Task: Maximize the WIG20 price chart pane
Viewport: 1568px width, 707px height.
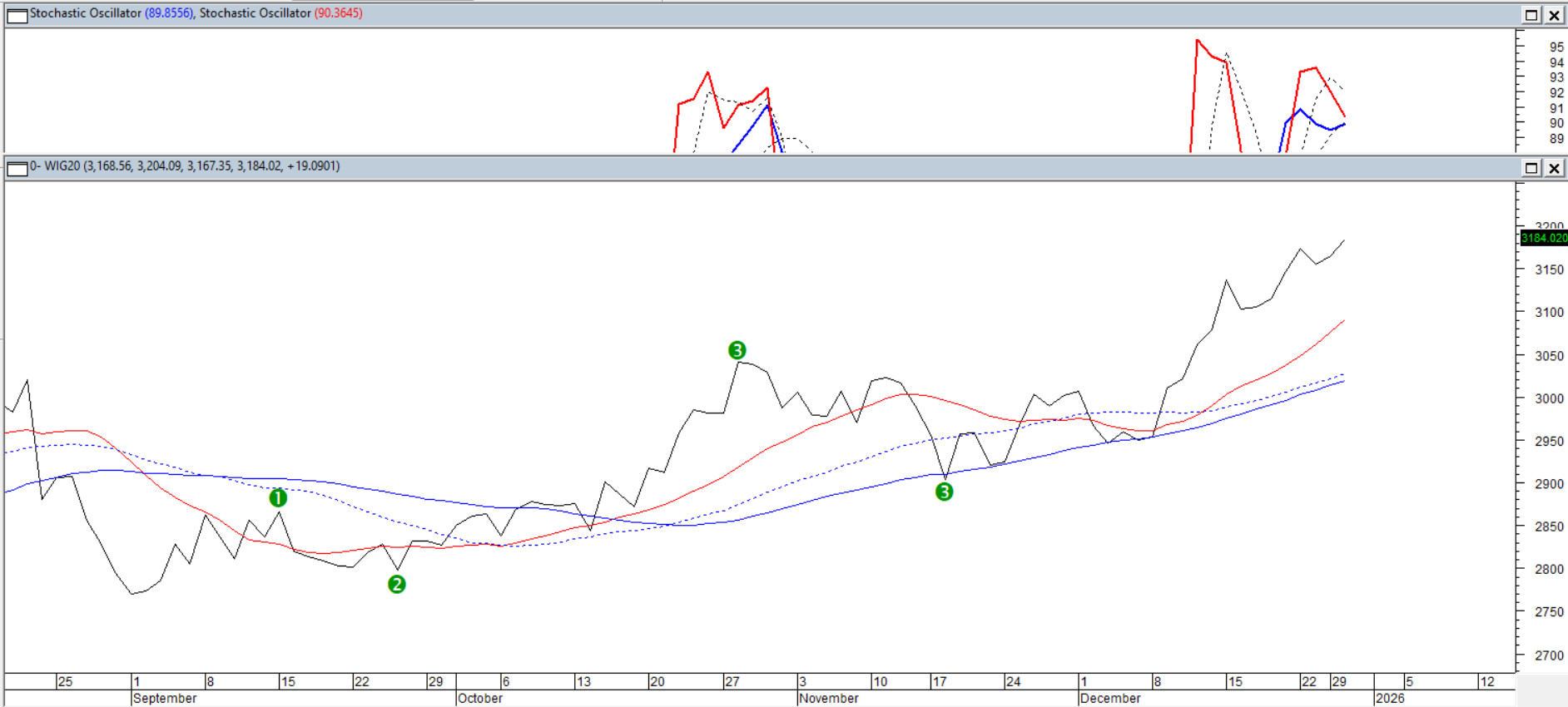Action: tap(1531, 168)
